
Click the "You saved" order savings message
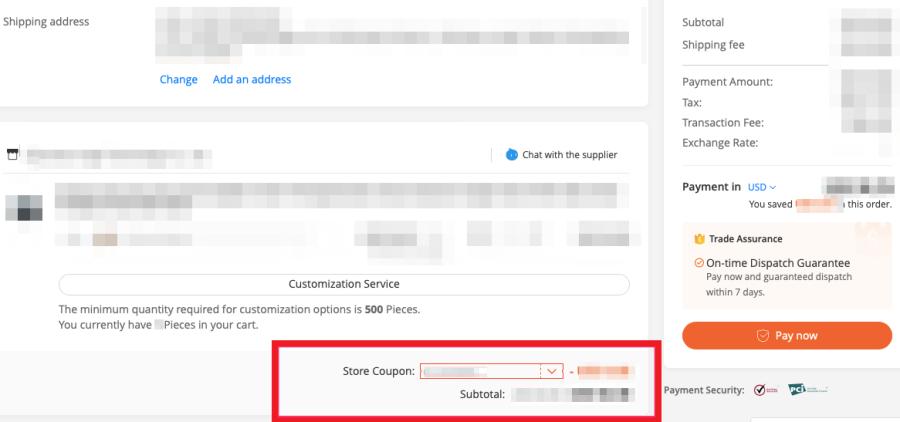820,204
